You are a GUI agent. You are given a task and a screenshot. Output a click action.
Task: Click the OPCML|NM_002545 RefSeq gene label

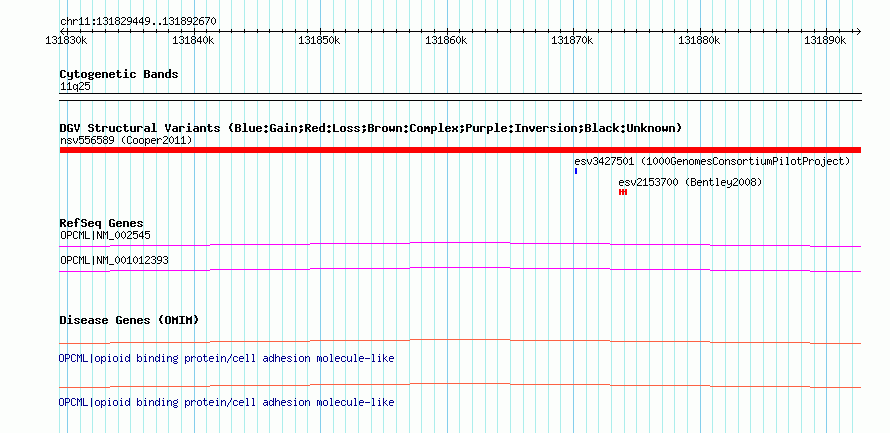click(105, 236)
